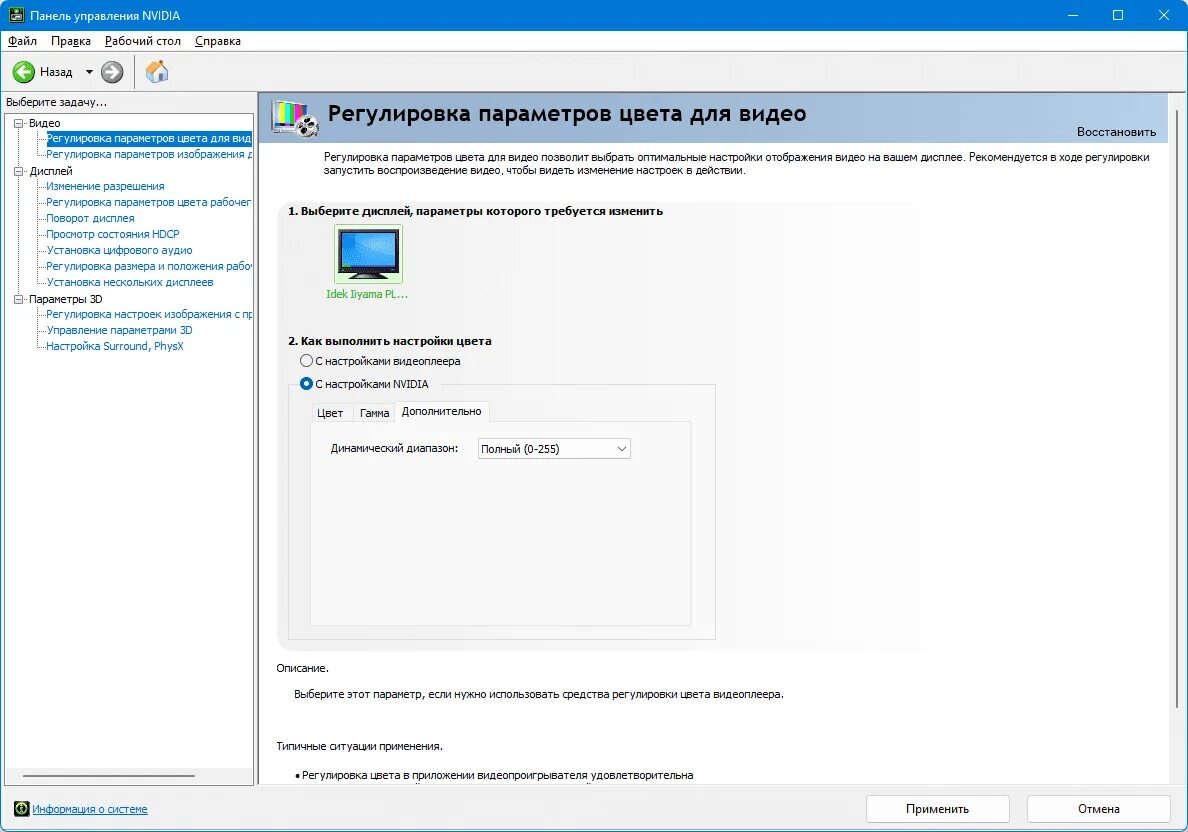Open the Home page icon
Screen dimensions: 1188x832
157,72
